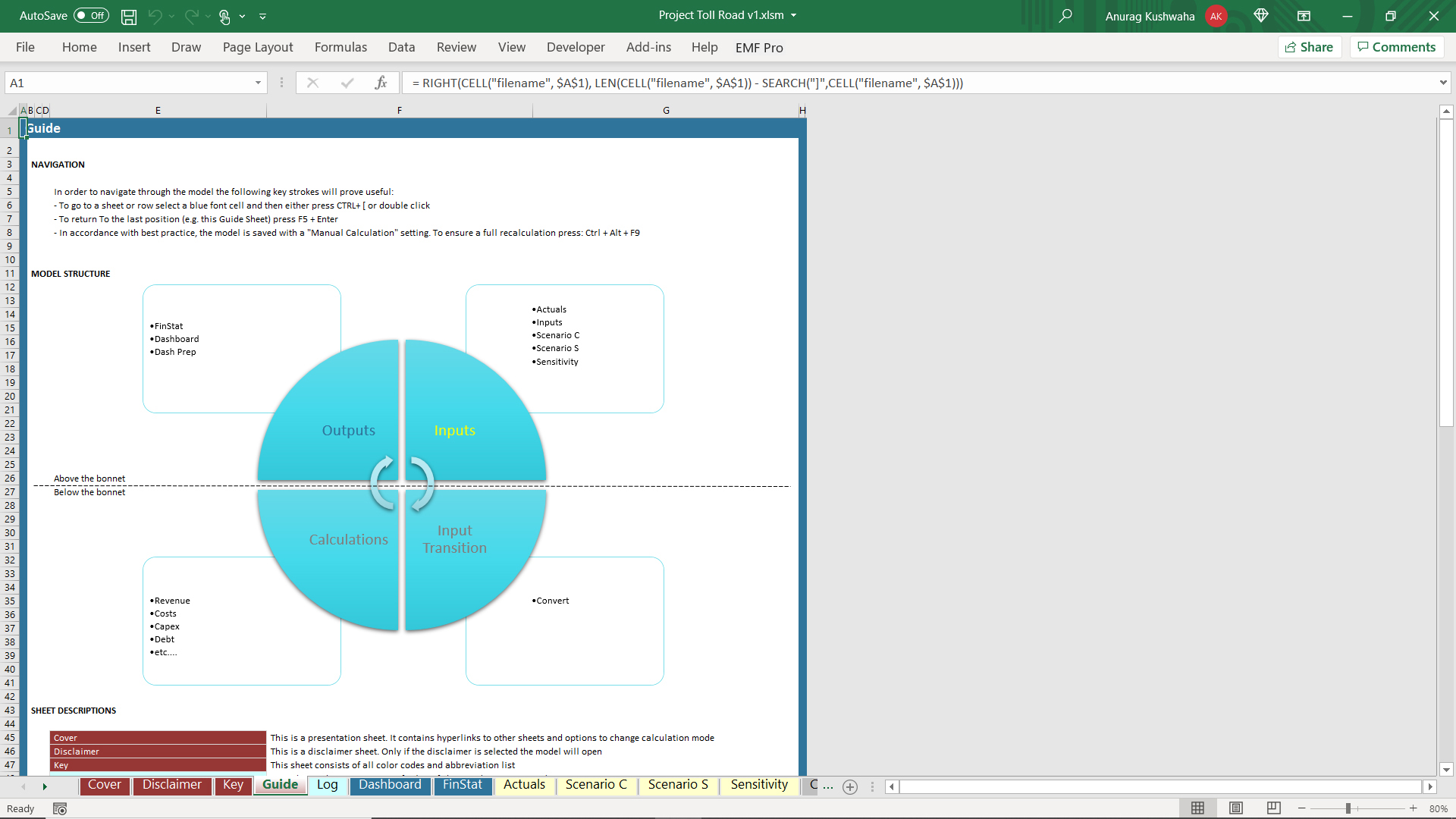Click the Select All corner triangle
The width and height of the screenshot is (1456, 819).
pos(11,111)
